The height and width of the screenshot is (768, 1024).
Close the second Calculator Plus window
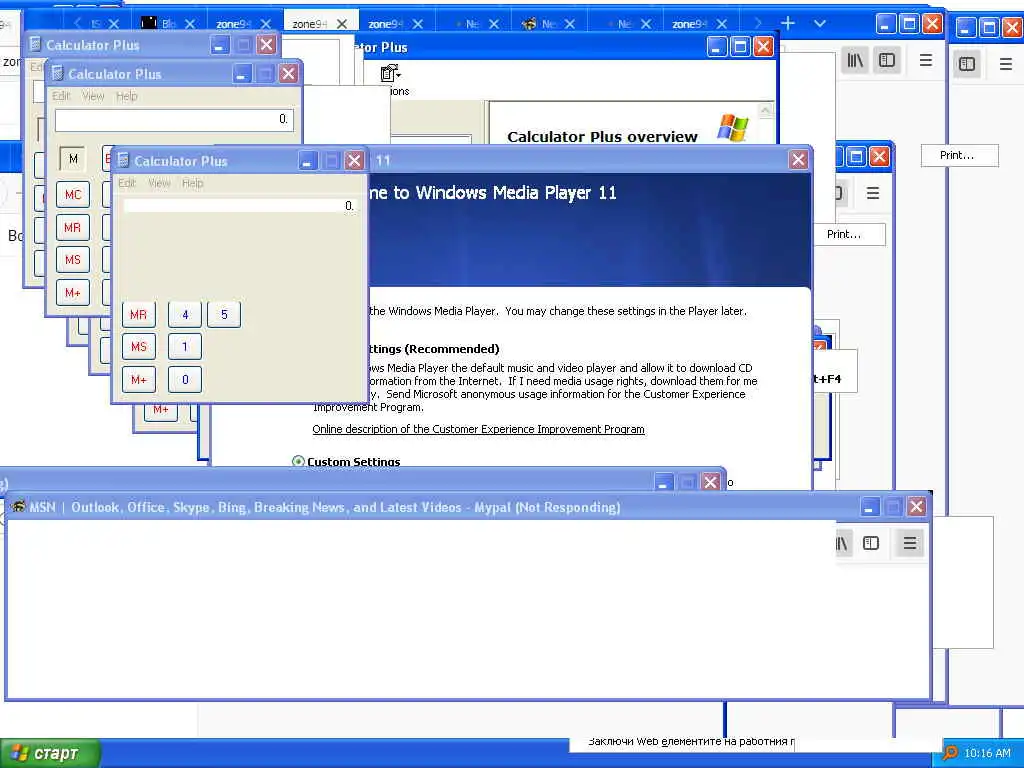pos(288,74)
